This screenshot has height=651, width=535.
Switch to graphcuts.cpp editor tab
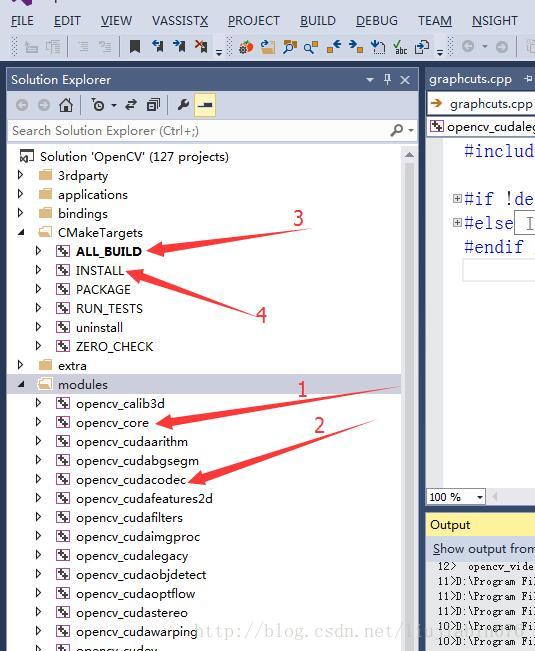coord(470,79)
